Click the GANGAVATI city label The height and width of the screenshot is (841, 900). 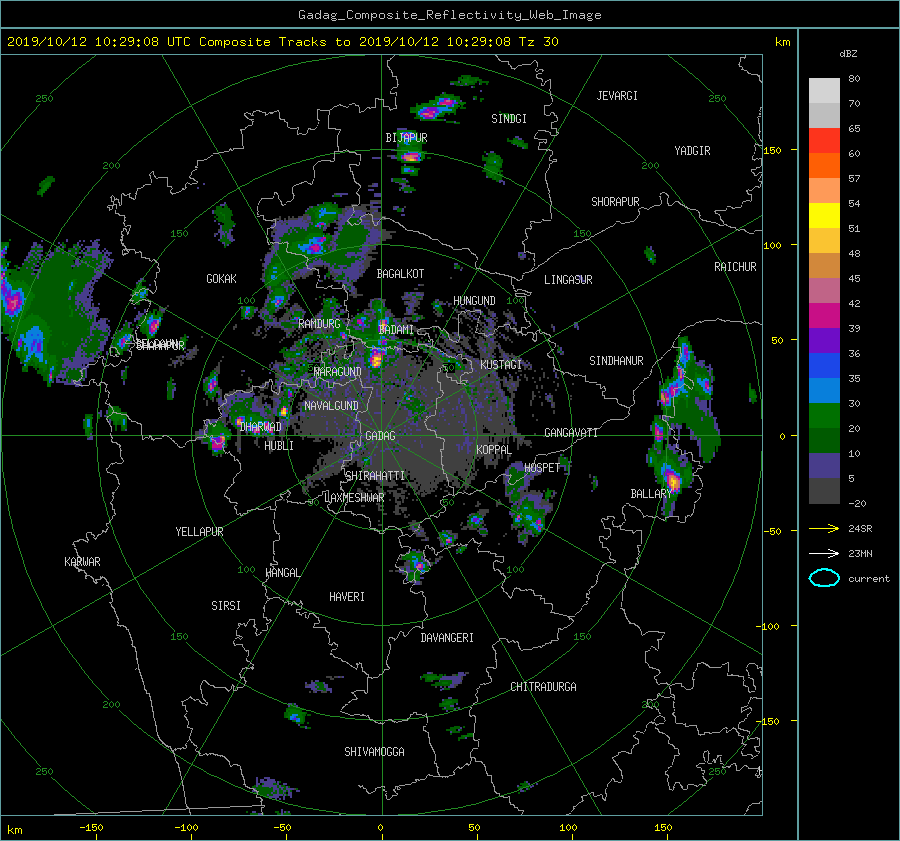point(571,433)
